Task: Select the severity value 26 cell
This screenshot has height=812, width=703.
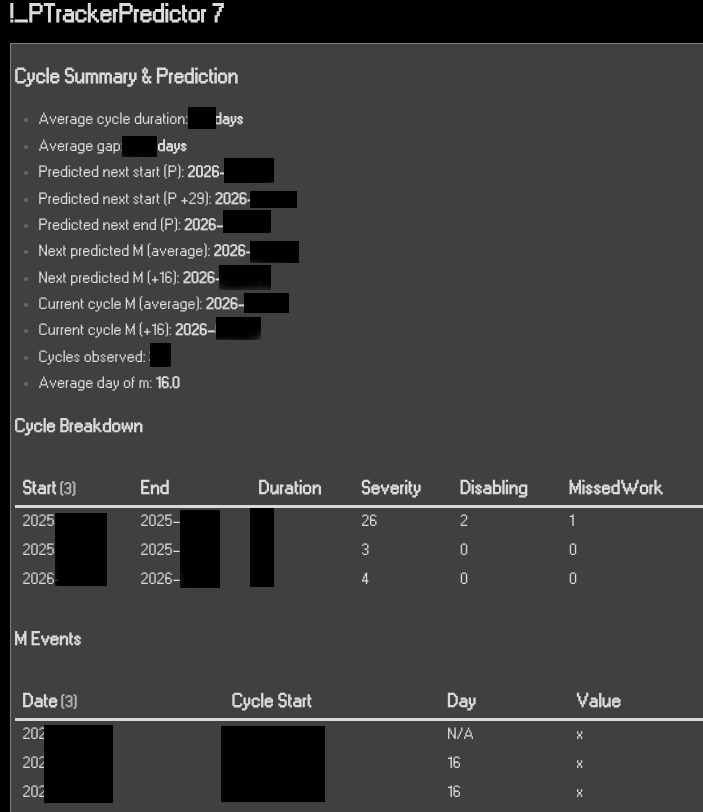Action: (x=369, y=521)
